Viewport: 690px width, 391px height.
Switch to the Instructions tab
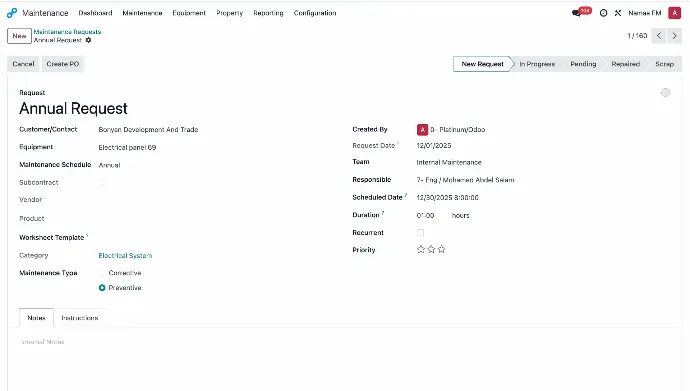tap(80, 318)
